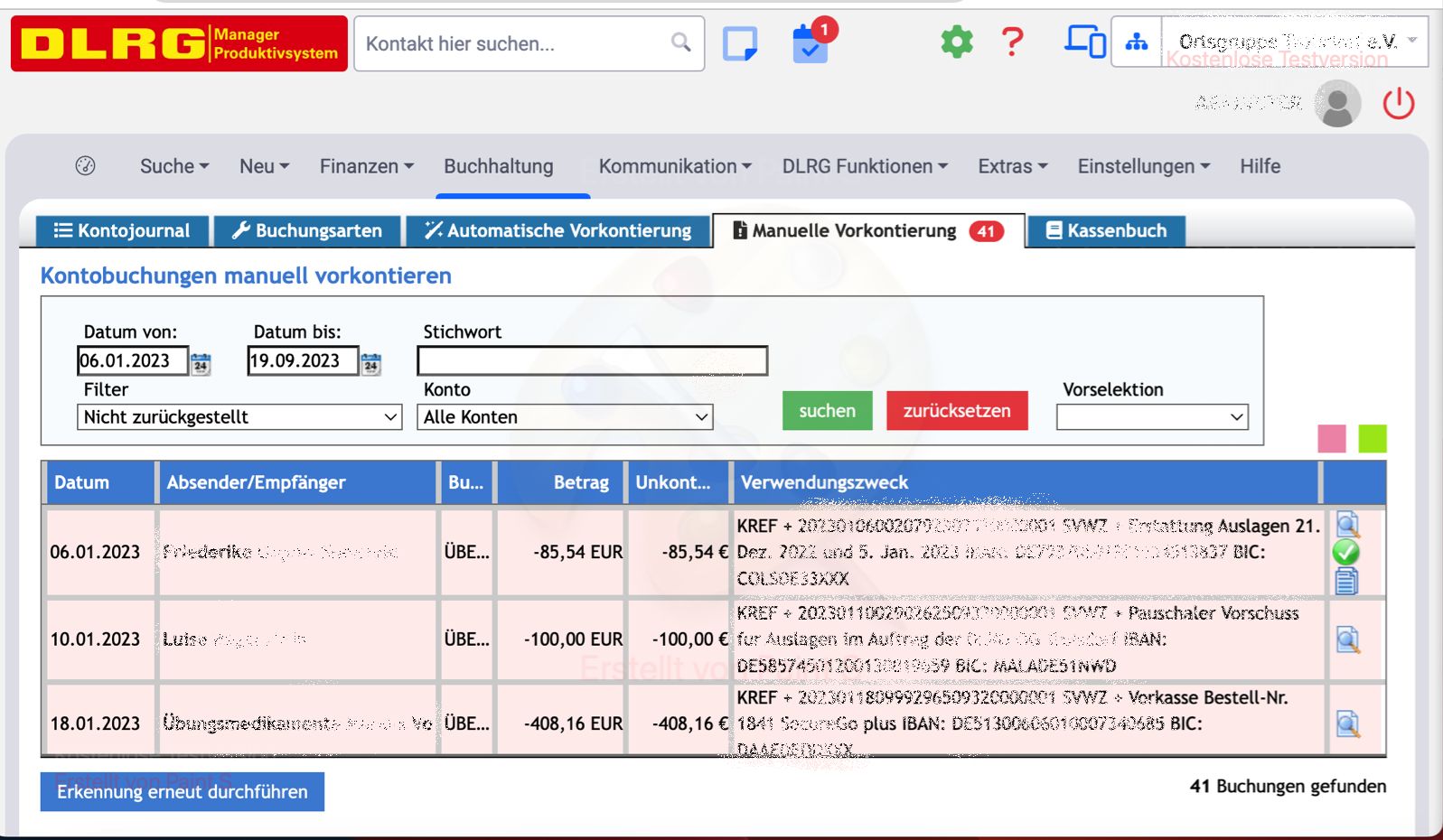Open the DLRG Funktionen menu

pyautogui.click(x=865, y=166)
